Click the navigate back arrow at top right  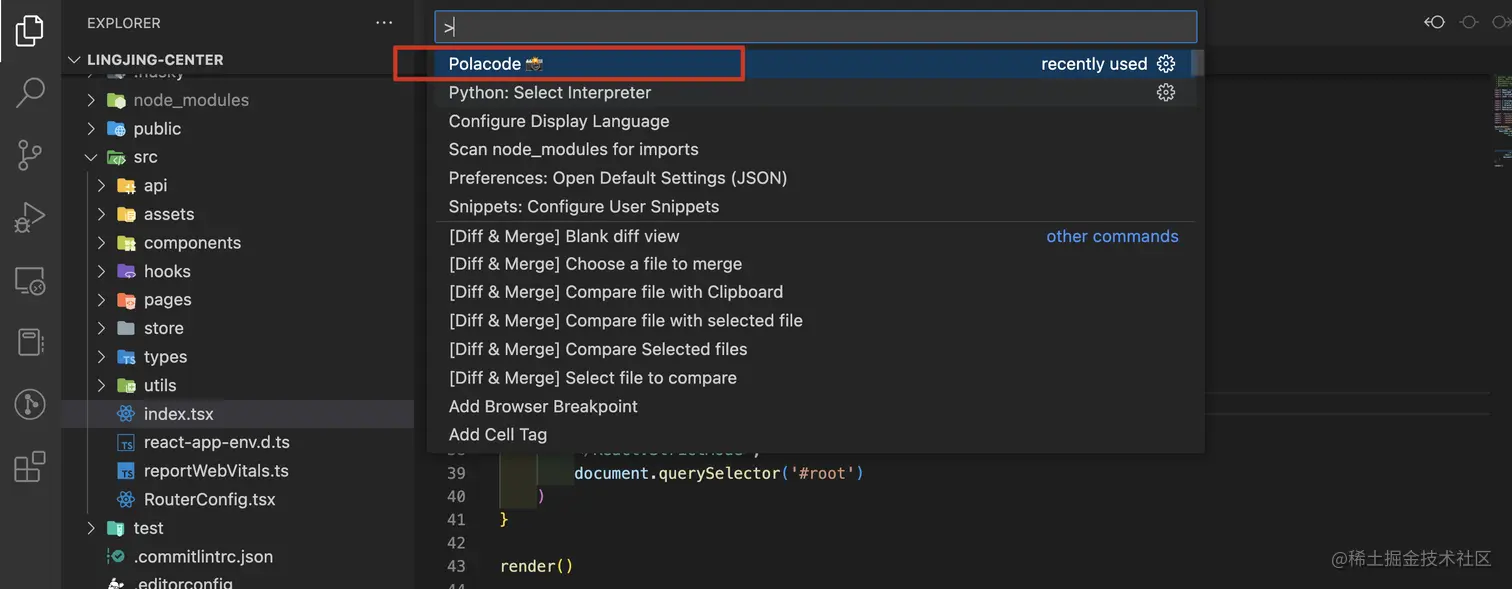pos(1434,21)
